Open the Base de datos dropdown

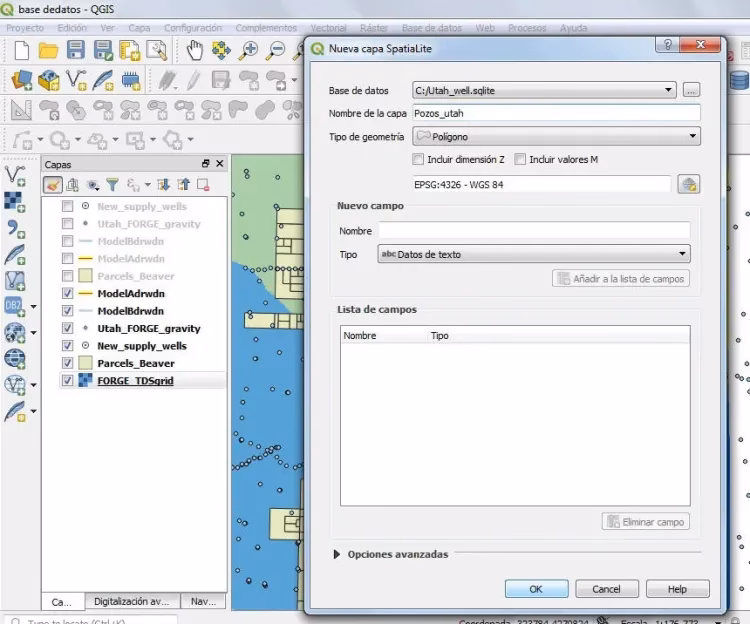(544, 90)
